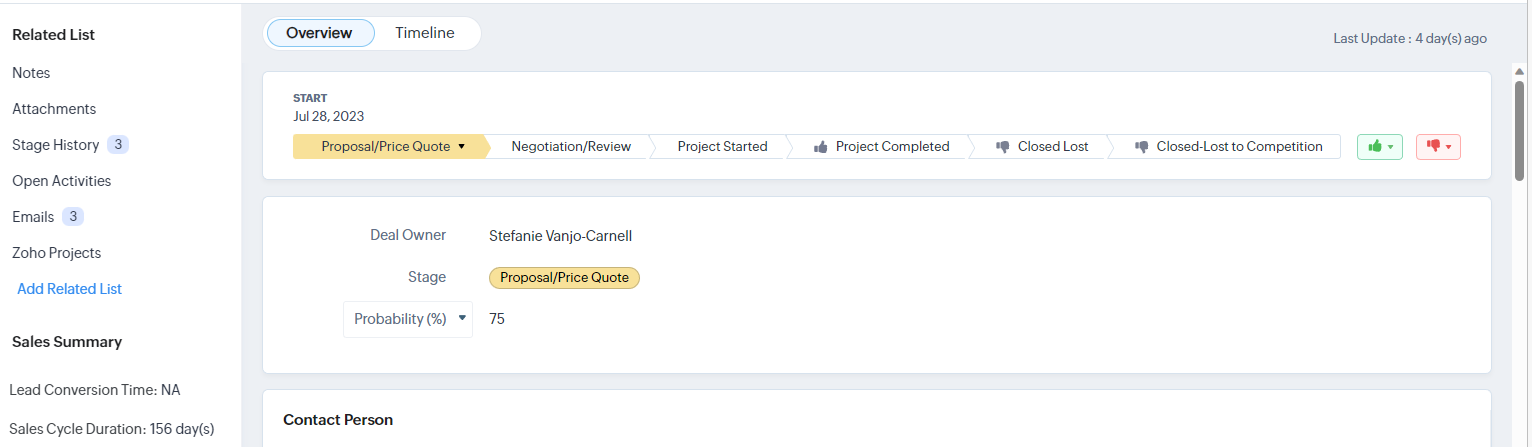Open Attachments related list
This screenshot has height=447, width=1532.
click(x=54, y=109)
